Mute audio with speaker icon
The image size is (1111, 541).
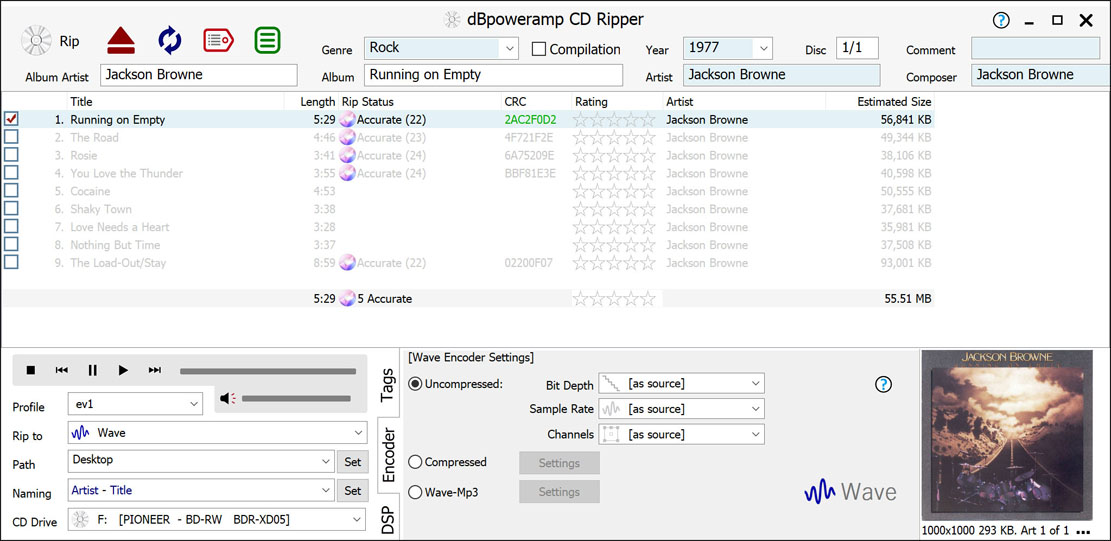tap(227, 399)
